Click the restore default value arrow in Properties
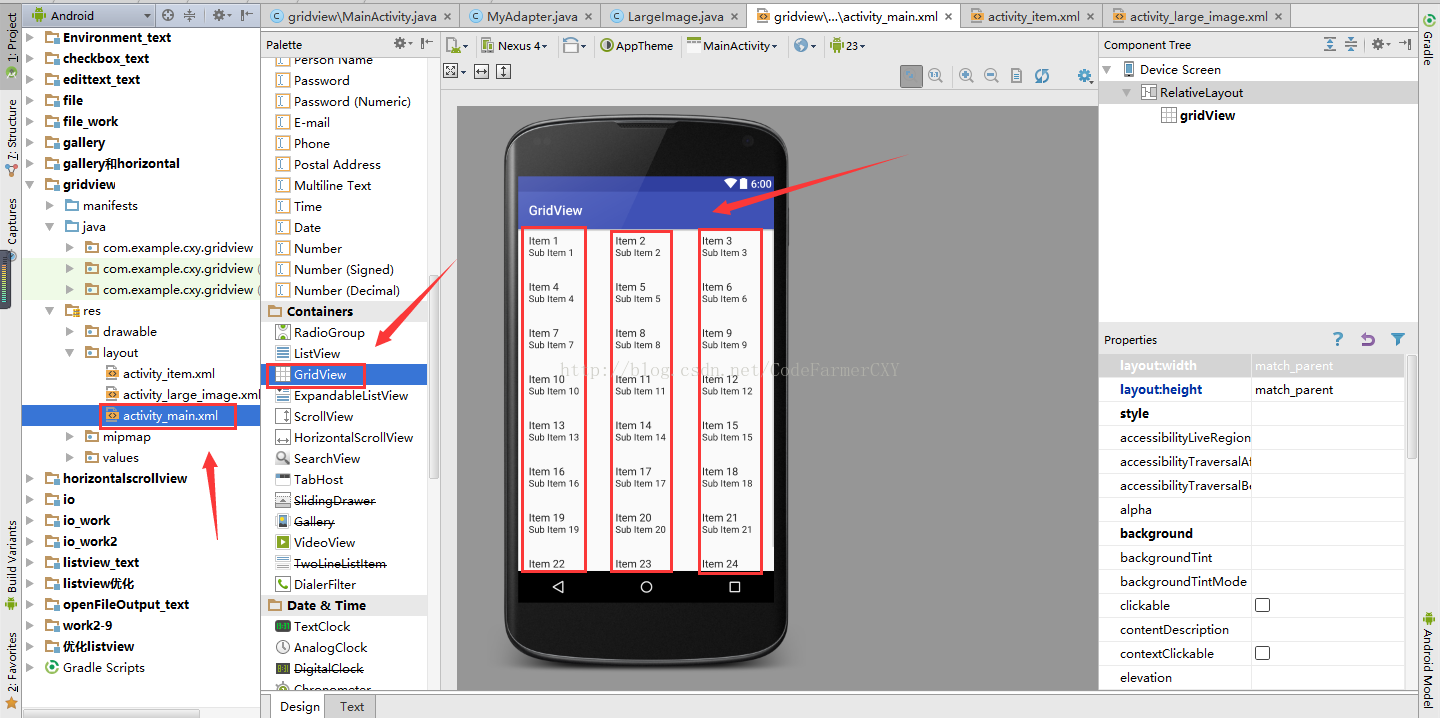This screenshot has width=1440, height=718. 1368,339
